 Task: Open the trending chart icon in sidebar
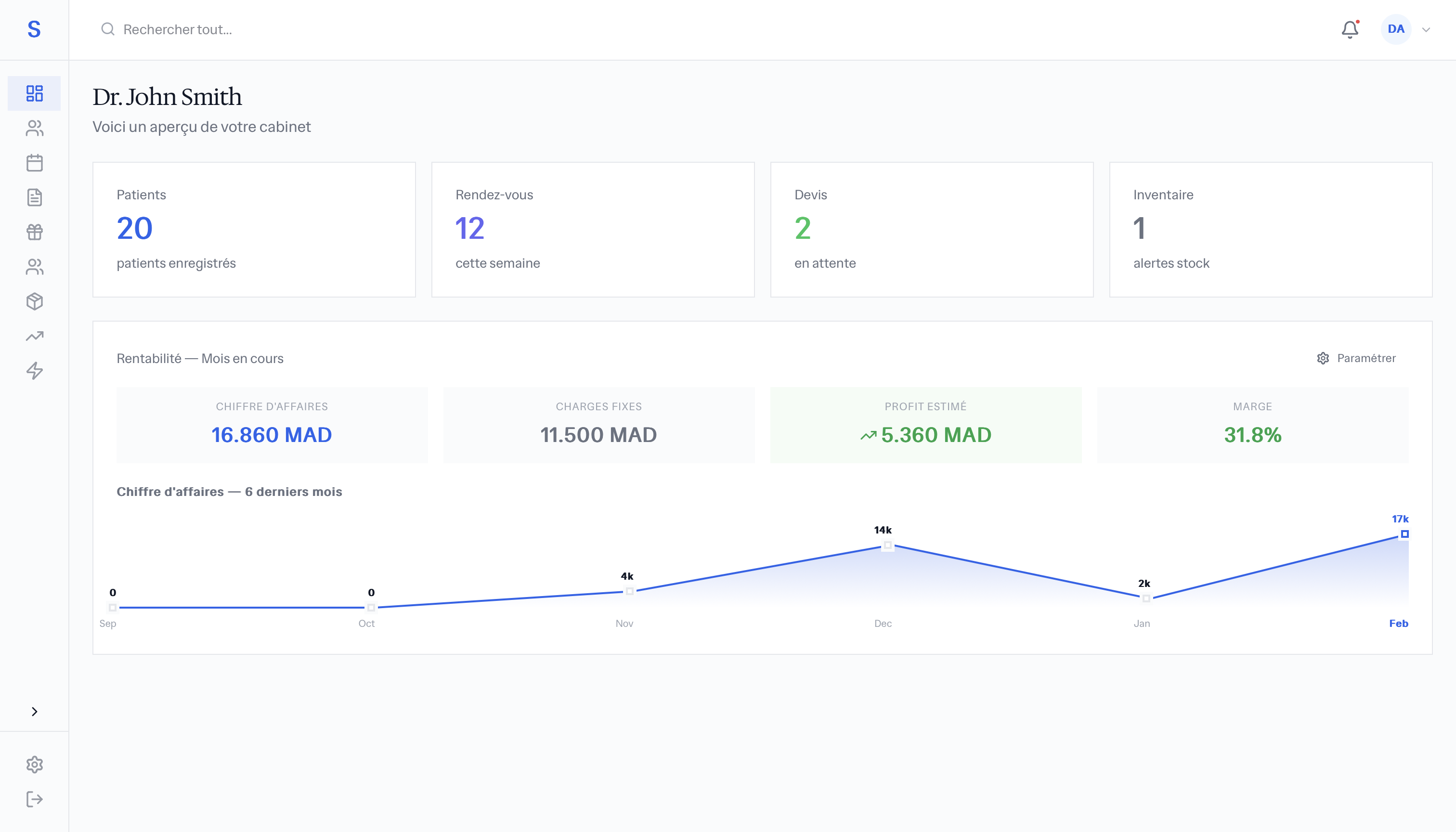[34, 336]
